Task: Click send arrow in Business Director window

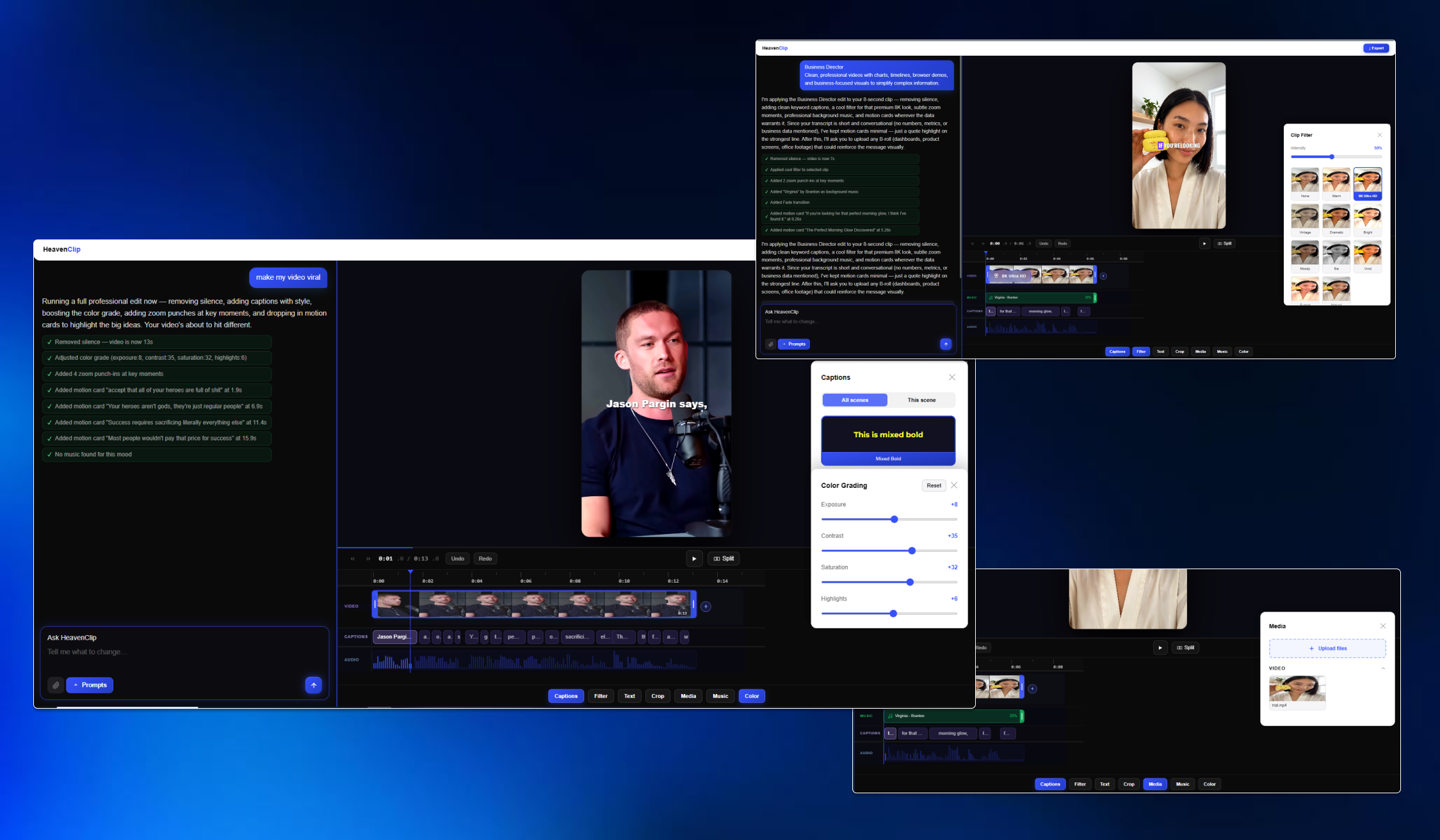Action: coord(946,344)
